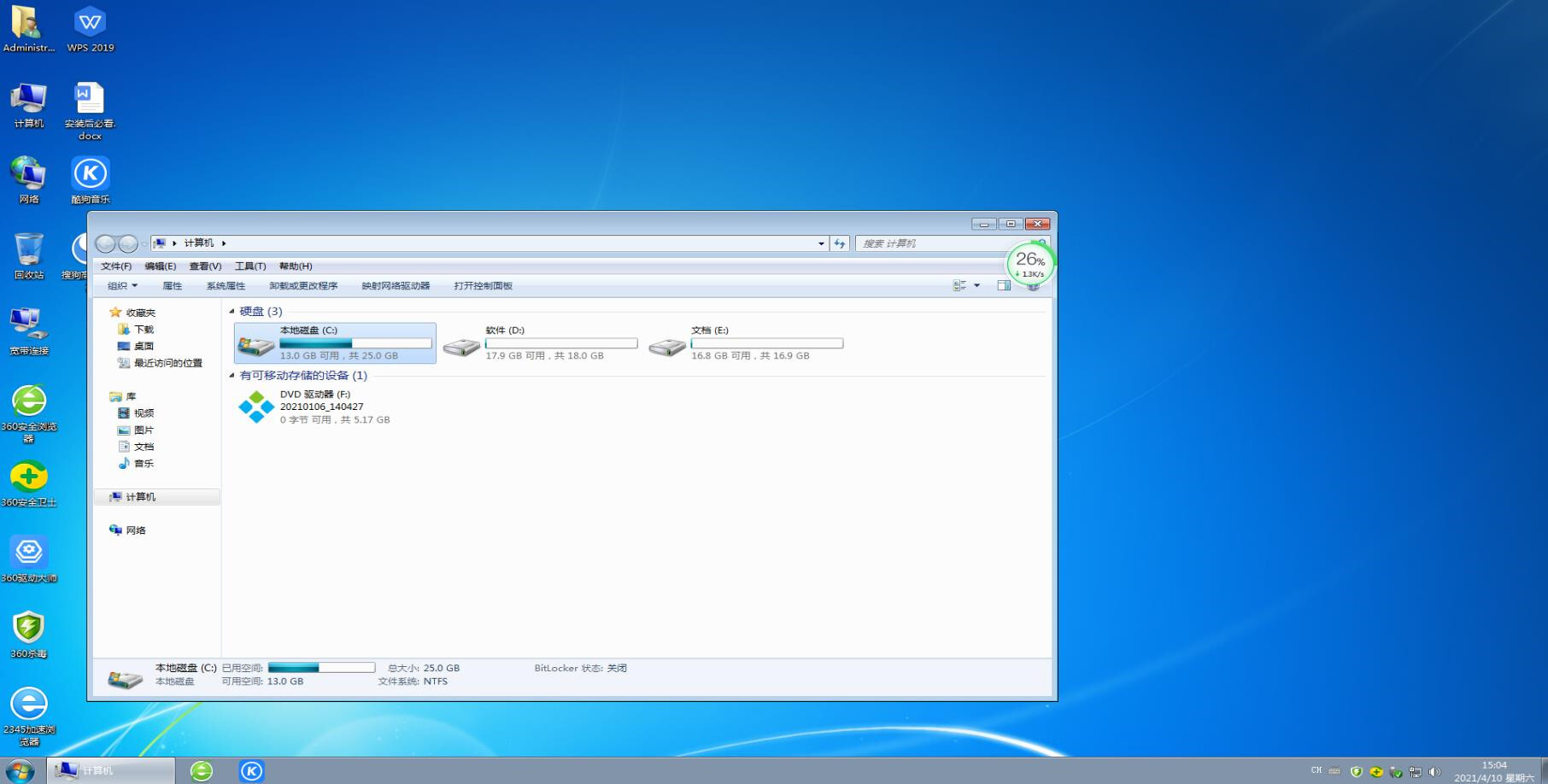The height and width of the screenshot is (784, 1548).
Task: Click the Back navigation arrow in Explorer
Action: coord(105,244)
